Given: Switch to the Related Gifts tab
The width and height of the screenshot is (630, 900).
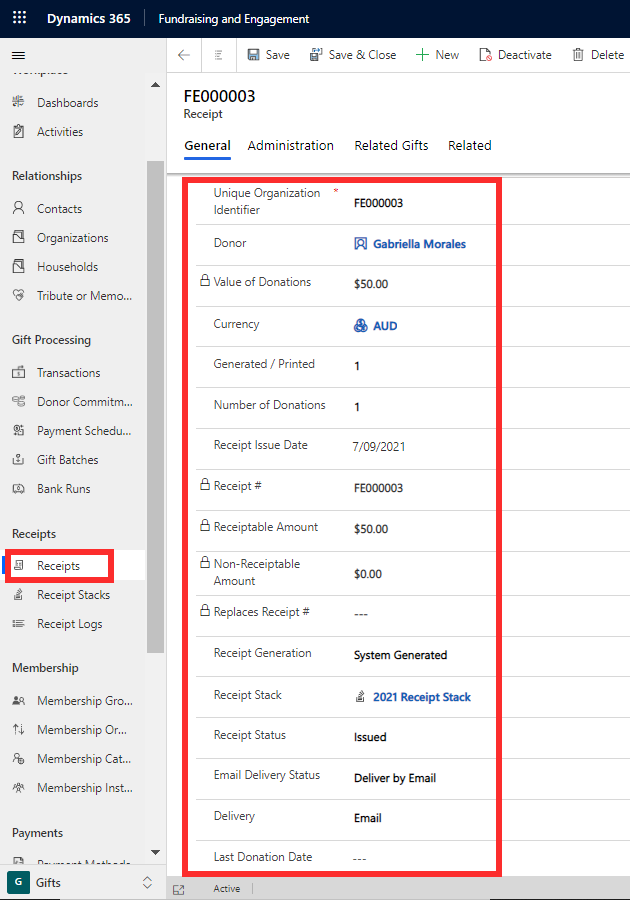Looking at the screenshot, I should pyautogui.click(x=391, y=146).
